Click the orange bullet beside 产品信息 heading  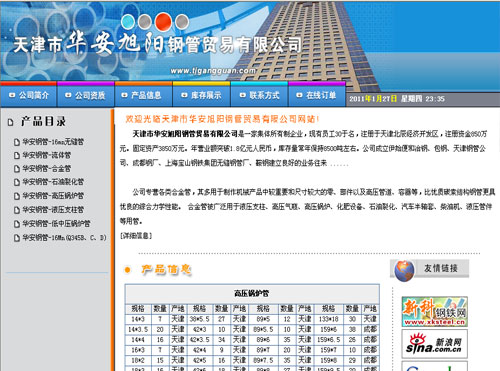(127, 270)
